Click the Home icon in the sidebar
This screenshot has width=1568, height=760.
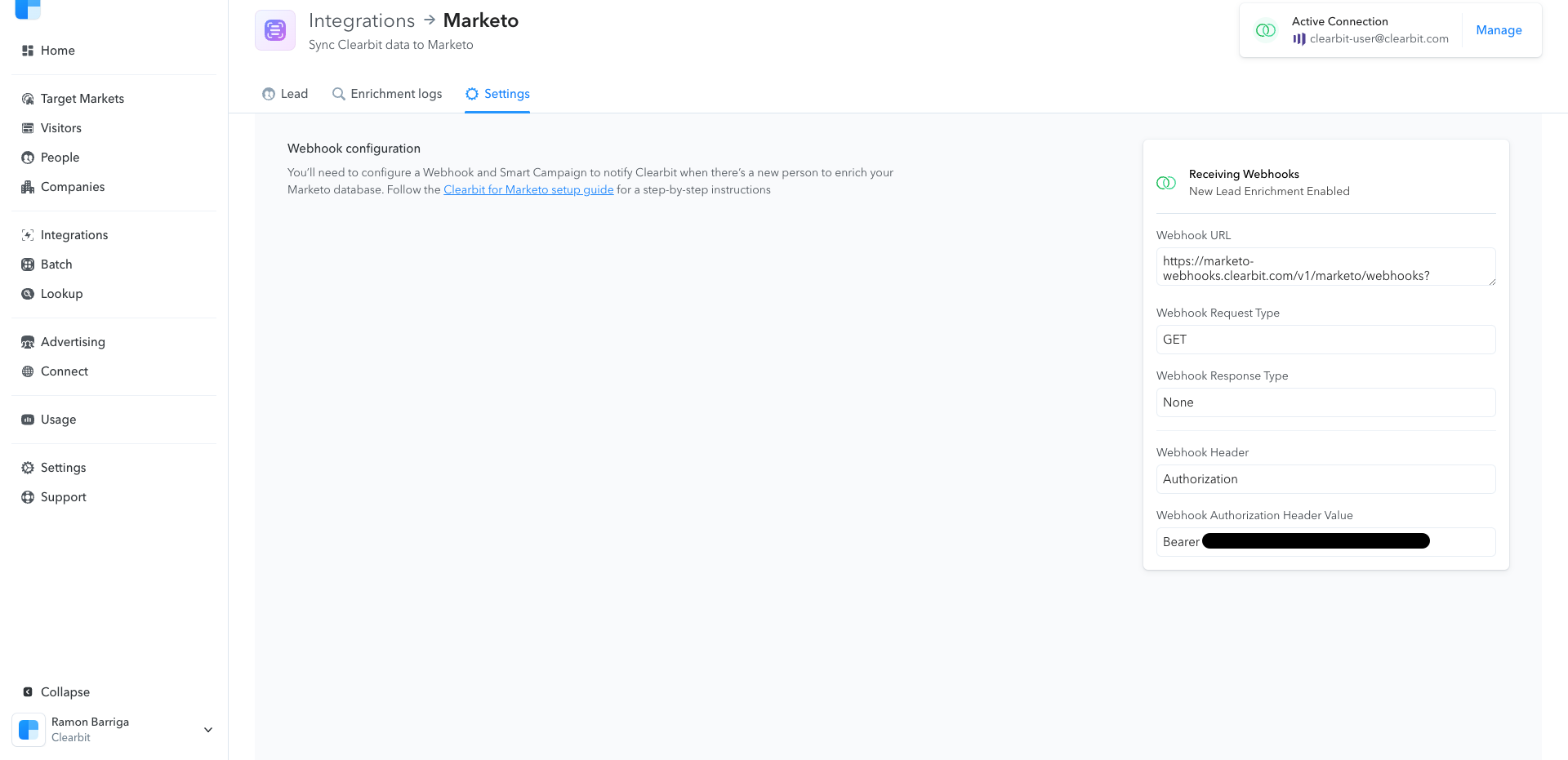tap(28, 51)
